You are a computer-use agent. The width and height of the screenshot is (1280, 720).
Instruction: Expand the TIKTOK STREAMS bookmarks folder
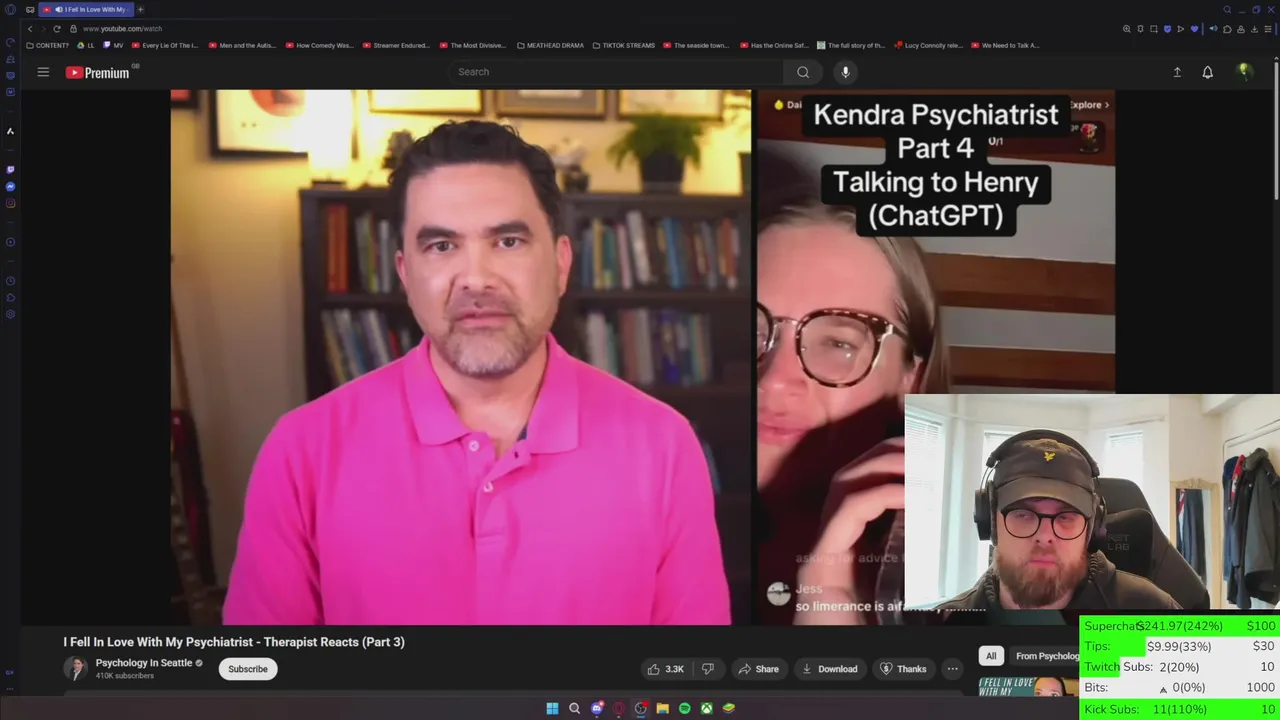pyautogui.click(x=624, y=45)
